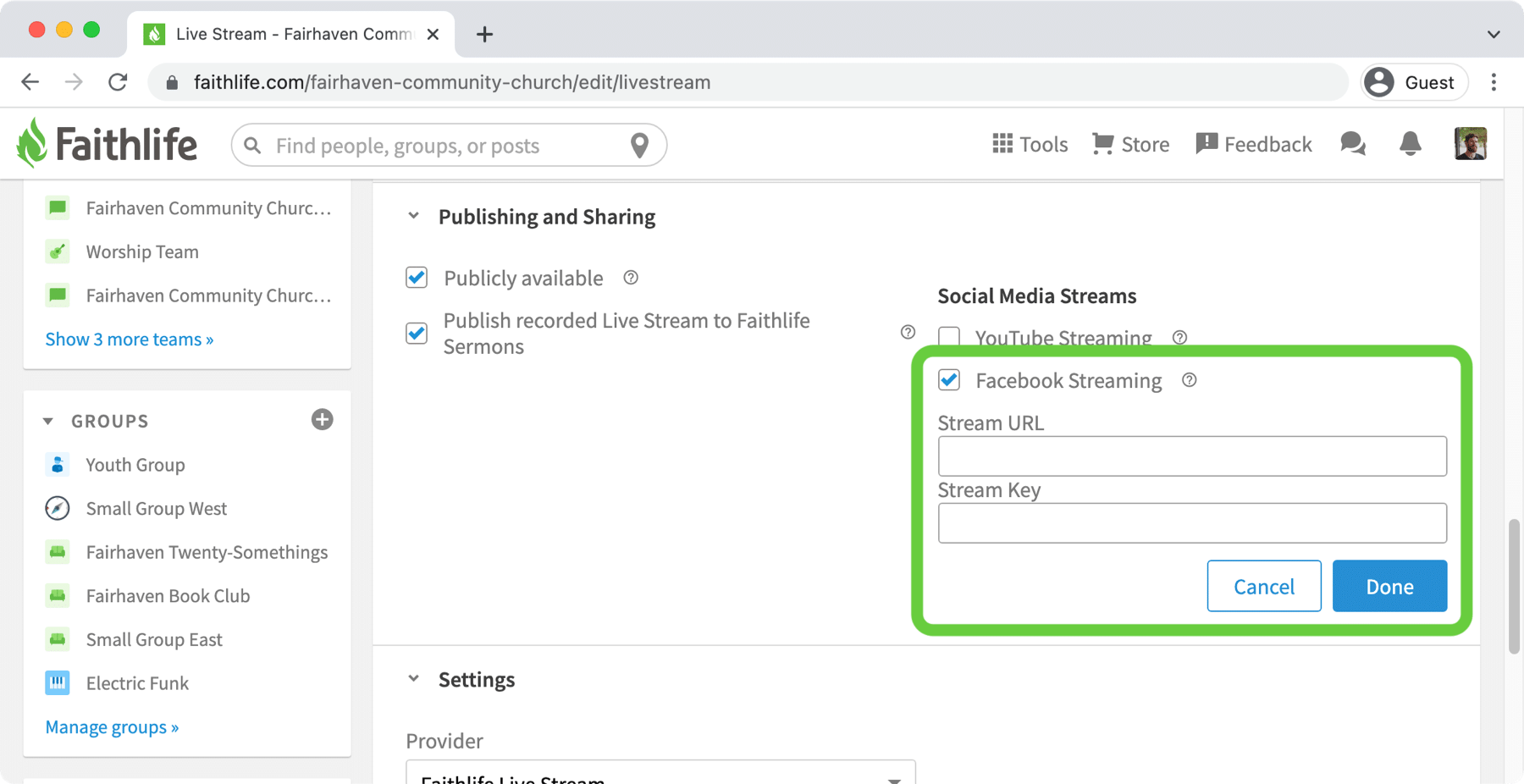The width and height of the screenshot is (1524, 784).
Task: Click the Stream URL field
Action: [1192, 456]
